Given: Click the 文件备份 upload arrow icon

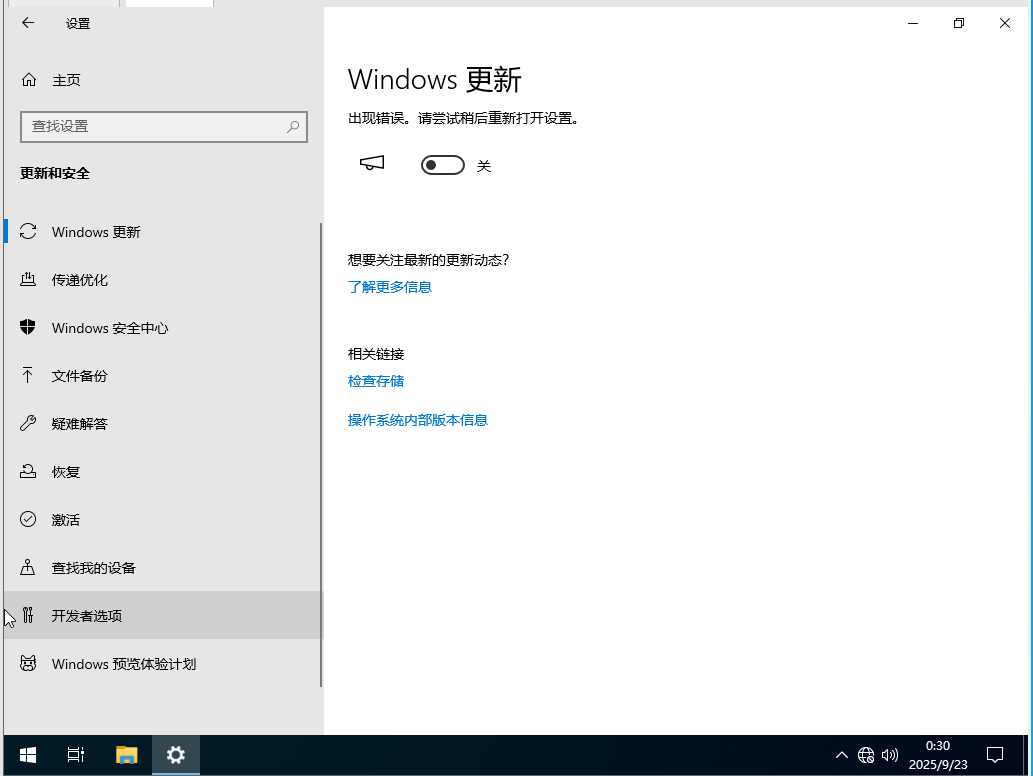Looking at the screenshot, I should pos(28,375).
